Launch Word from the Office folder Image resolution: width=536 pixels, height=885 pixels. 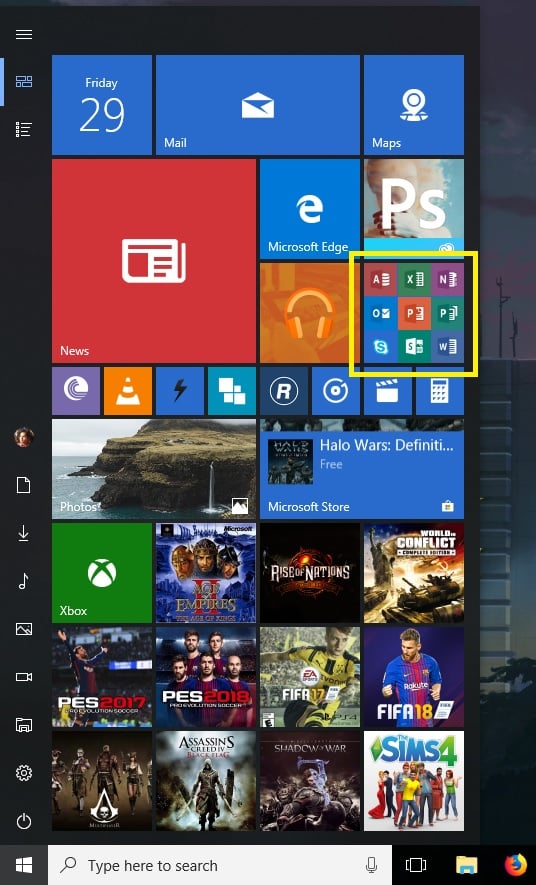(x=448, y=347)
